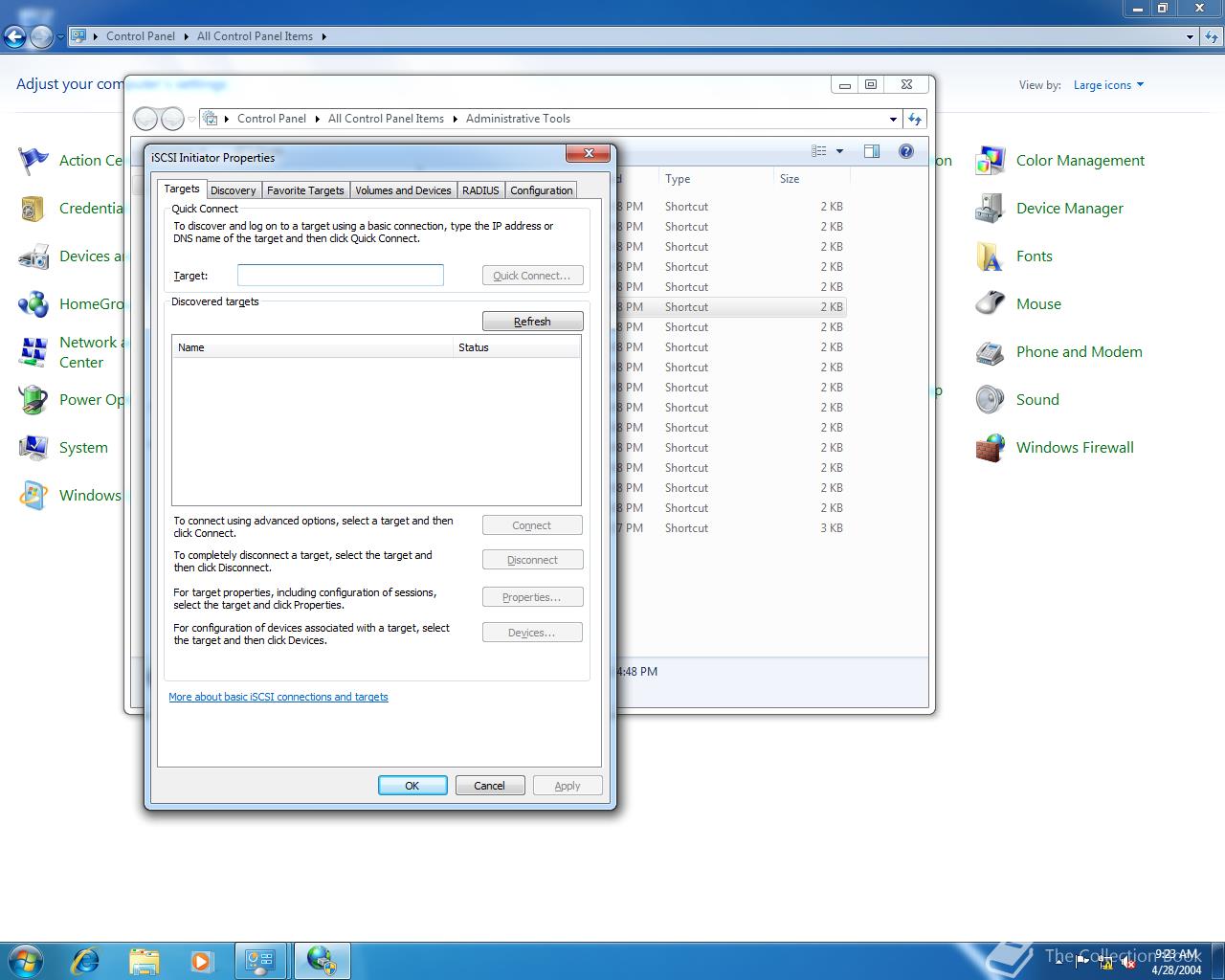1225x980 pixels.
Task: Open help in Administrative Tools window
Action: [906, 151]
